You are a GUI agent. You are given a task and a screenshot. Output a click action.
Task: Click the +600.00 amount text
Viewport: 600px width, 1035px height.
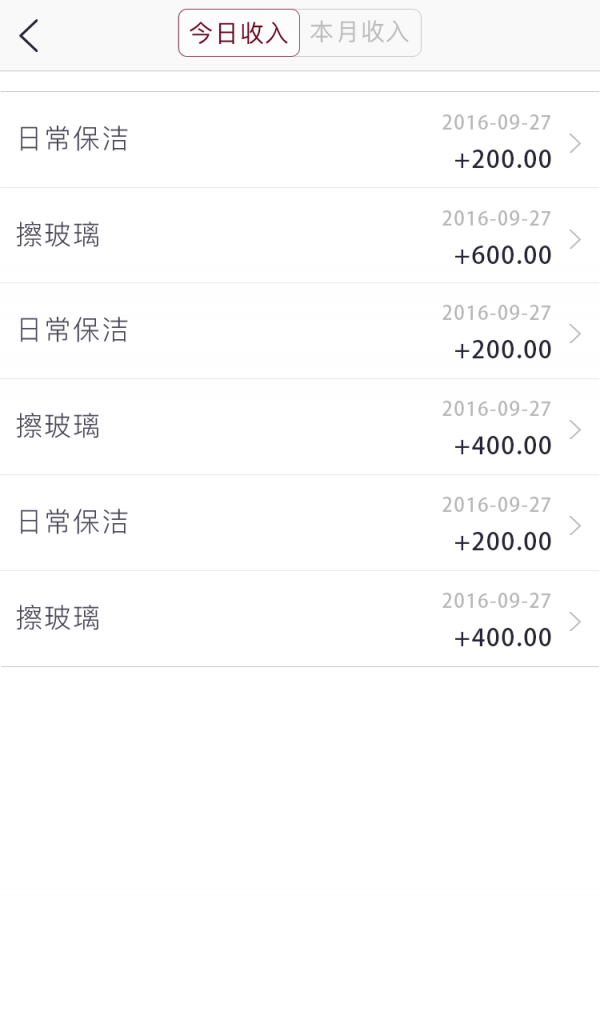(x=502, y=255)
